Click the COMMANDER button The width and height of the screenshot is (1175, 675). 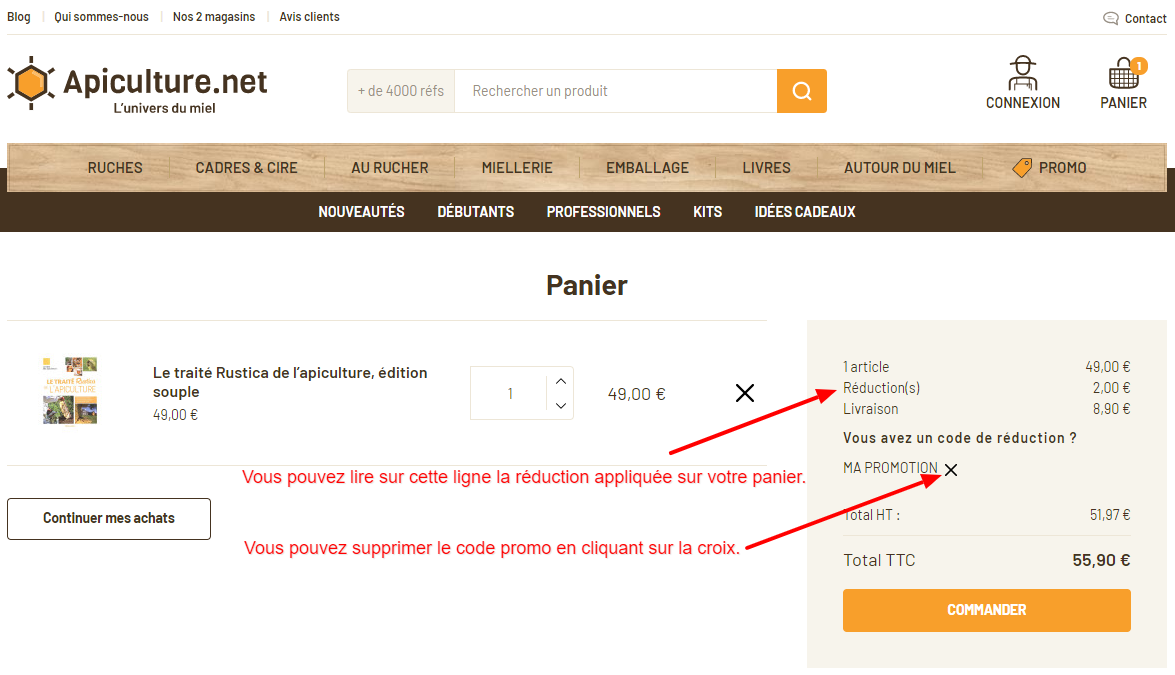coord(986,610)
